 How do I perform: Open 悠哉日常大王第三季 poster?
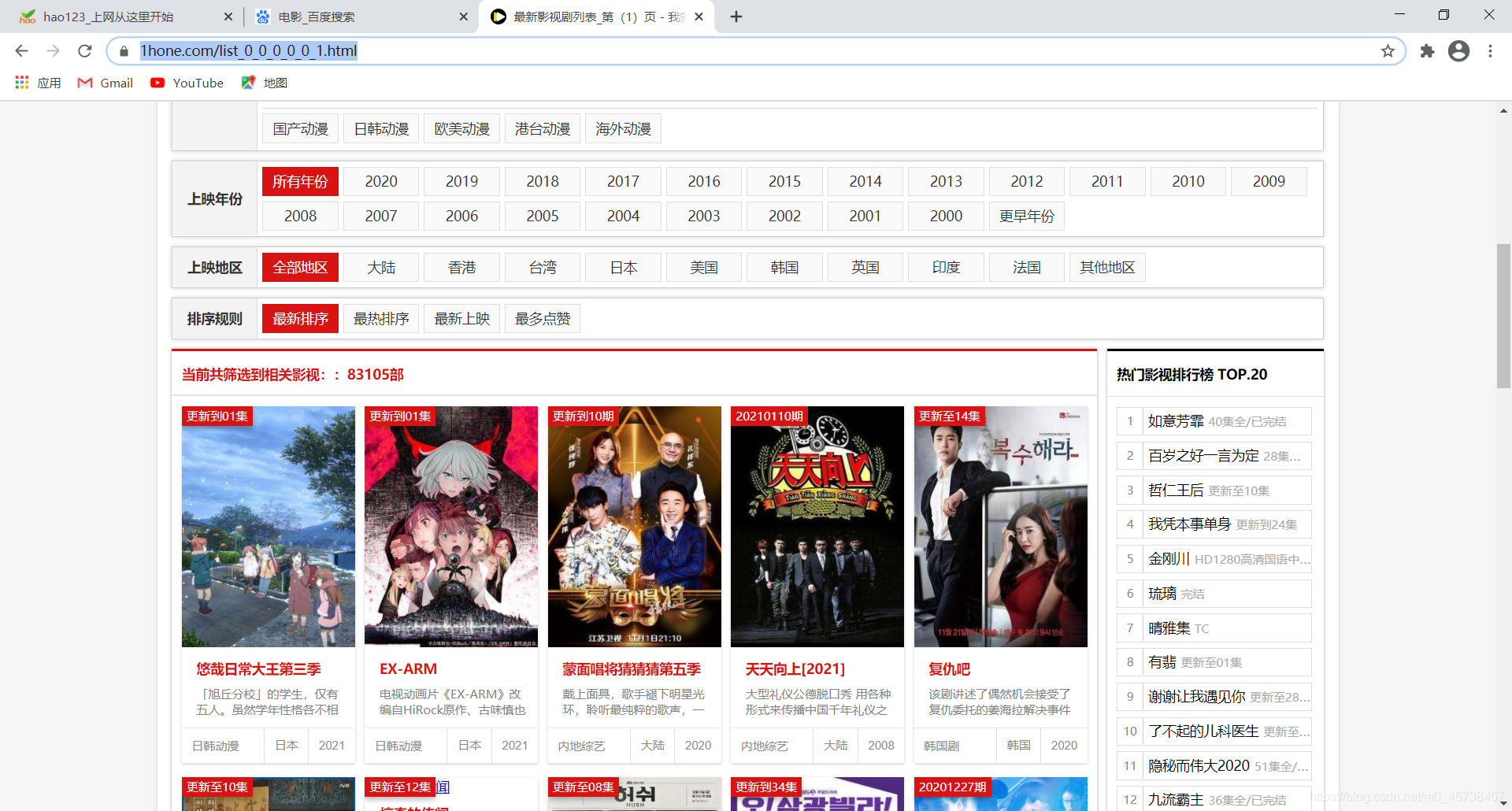(269, 527)
